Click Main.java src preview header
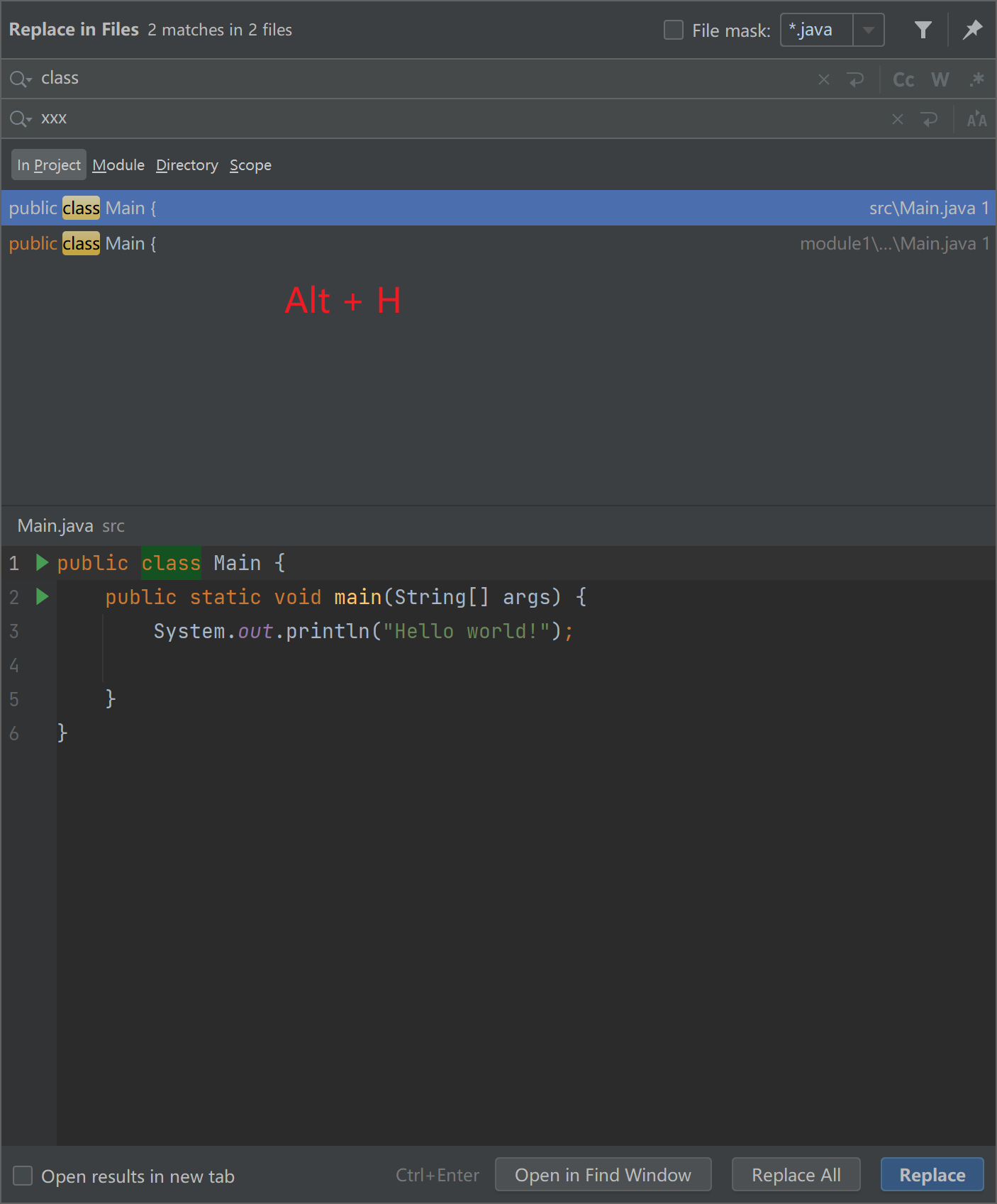 point(71,525)
